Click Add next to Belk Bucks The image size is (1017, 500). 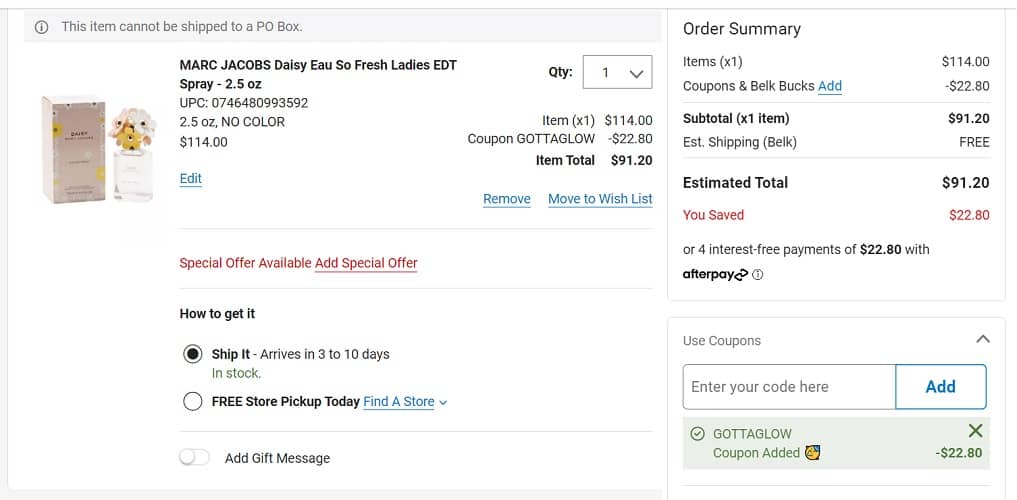[x=829, y=86]
